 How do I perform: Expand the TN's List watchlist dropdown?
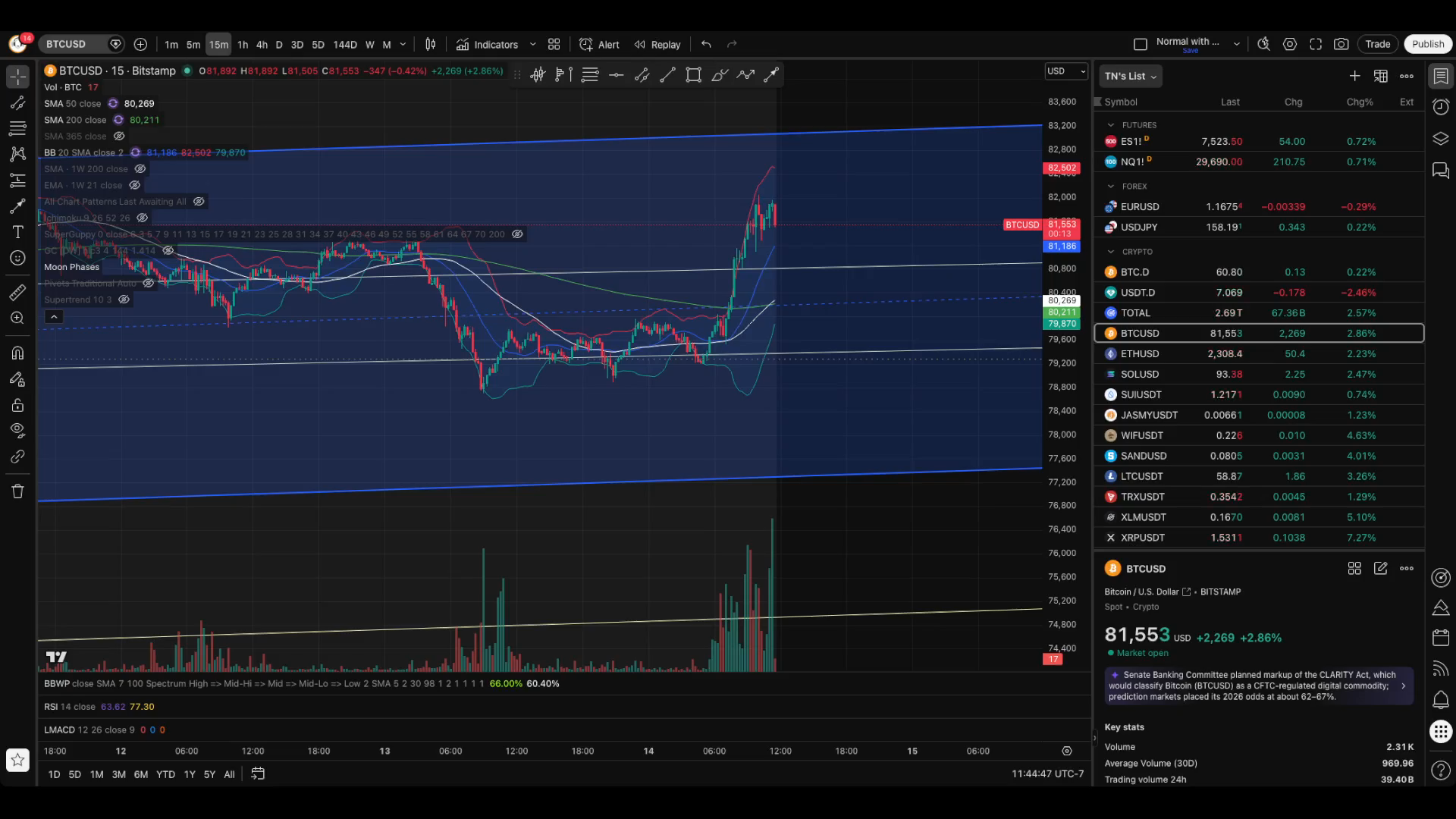(x=1131, y=77)
